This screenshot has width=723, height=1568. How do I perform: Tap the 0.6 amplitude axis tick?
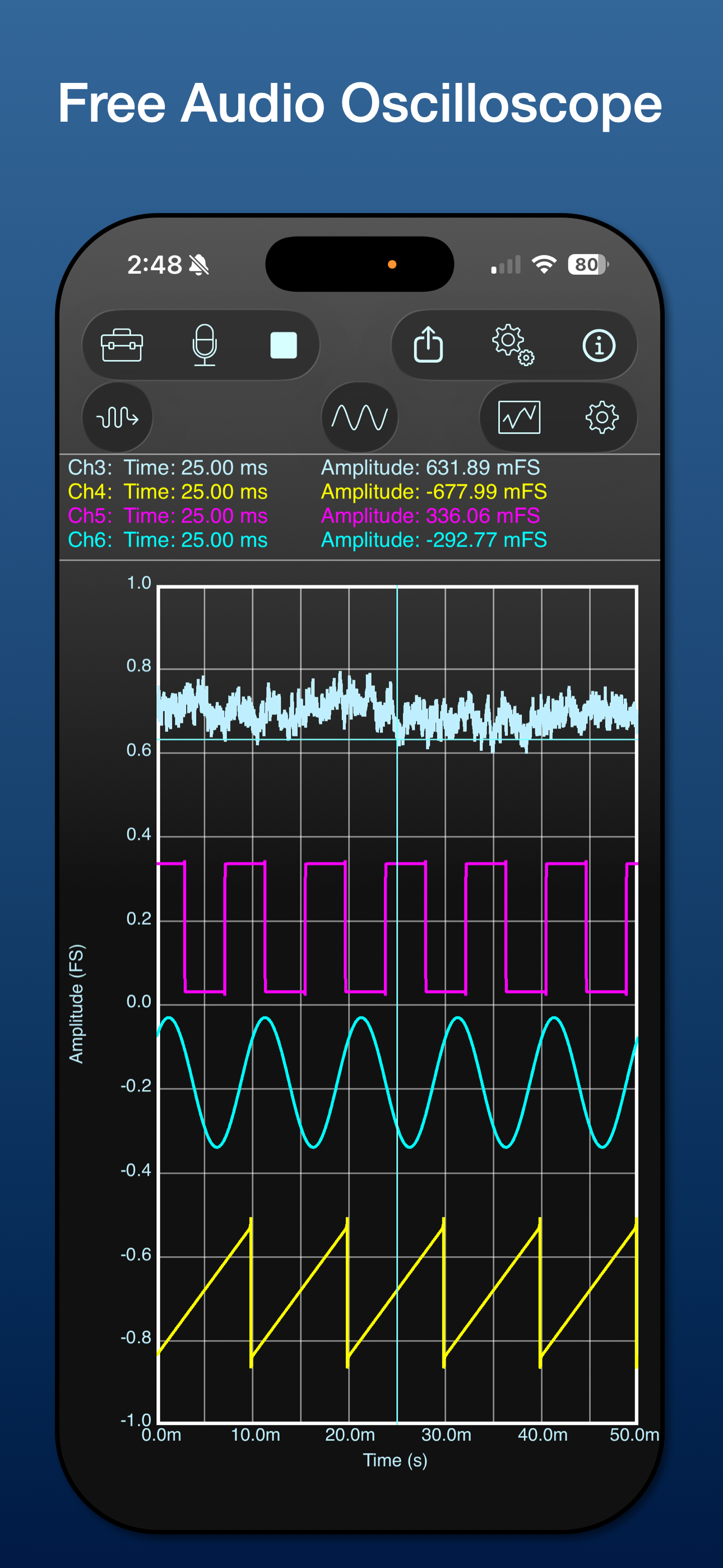(x=139, y=750)
